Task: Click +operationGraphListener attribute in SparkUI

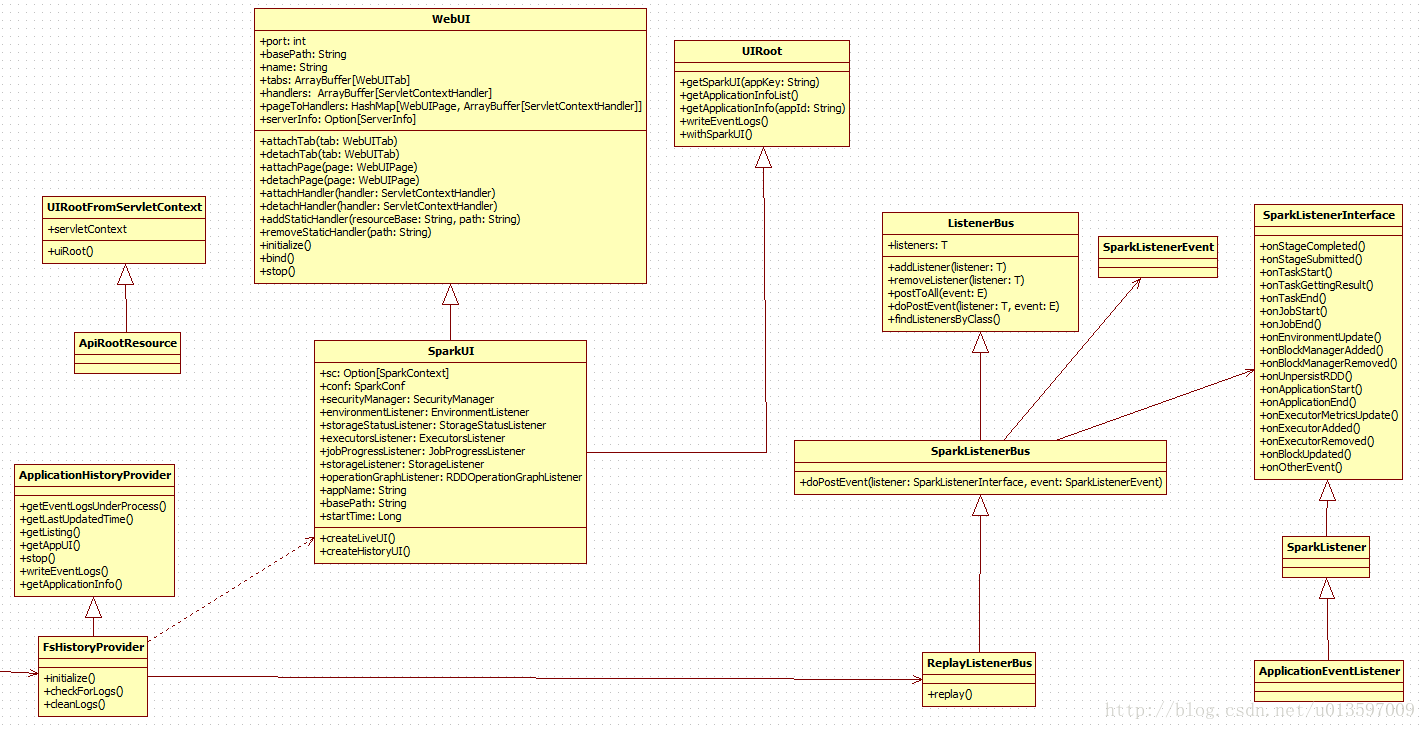Action: click(451, 477)
